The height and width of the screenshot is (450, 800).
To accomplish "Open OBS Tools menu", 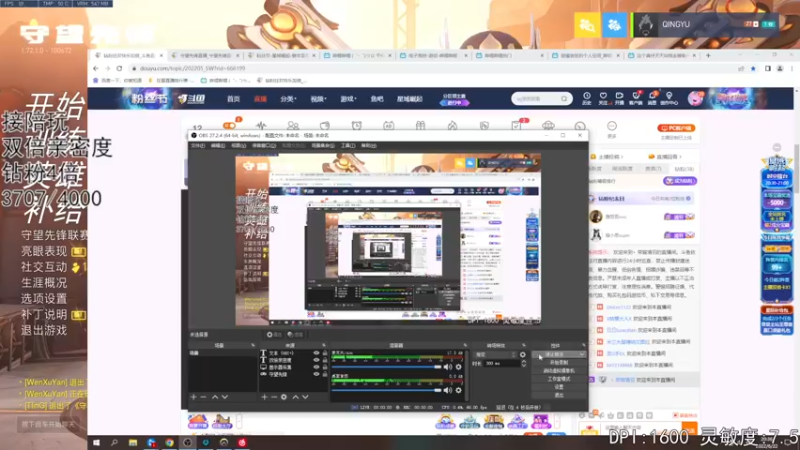I will pyautogui.click(x=348, y=146).
